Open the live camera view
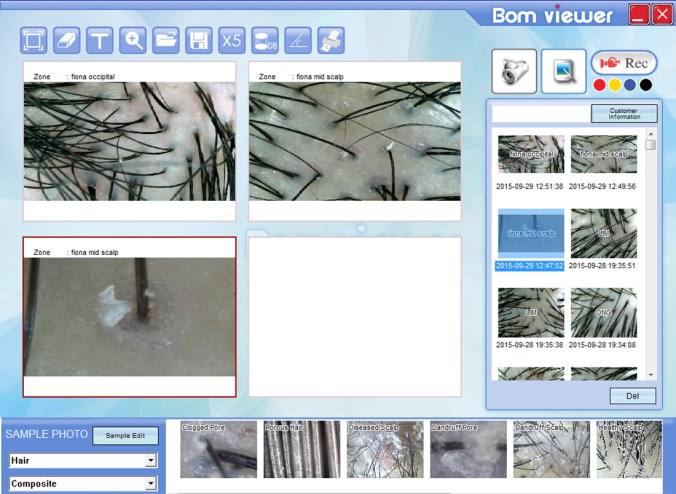This screenshot has height=494, width=676. (x=514, y=71)
